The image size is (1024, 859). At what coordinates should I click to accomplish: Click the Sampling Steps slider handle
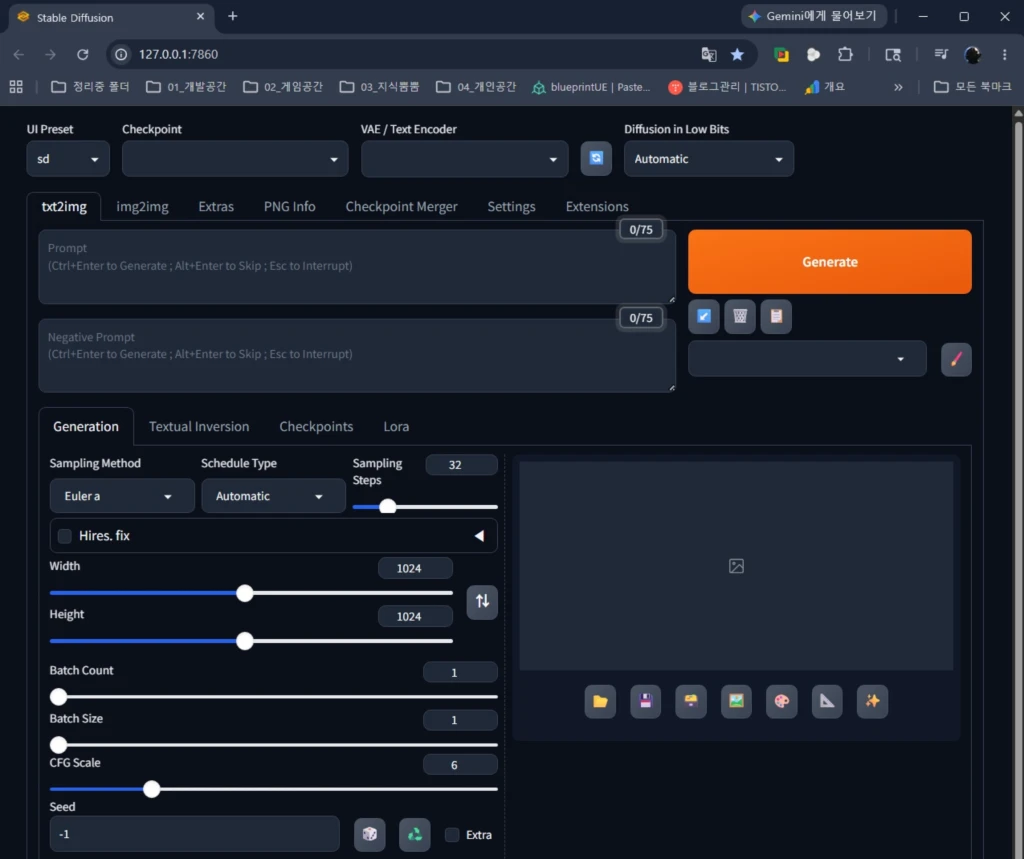[x=387, y=506]
